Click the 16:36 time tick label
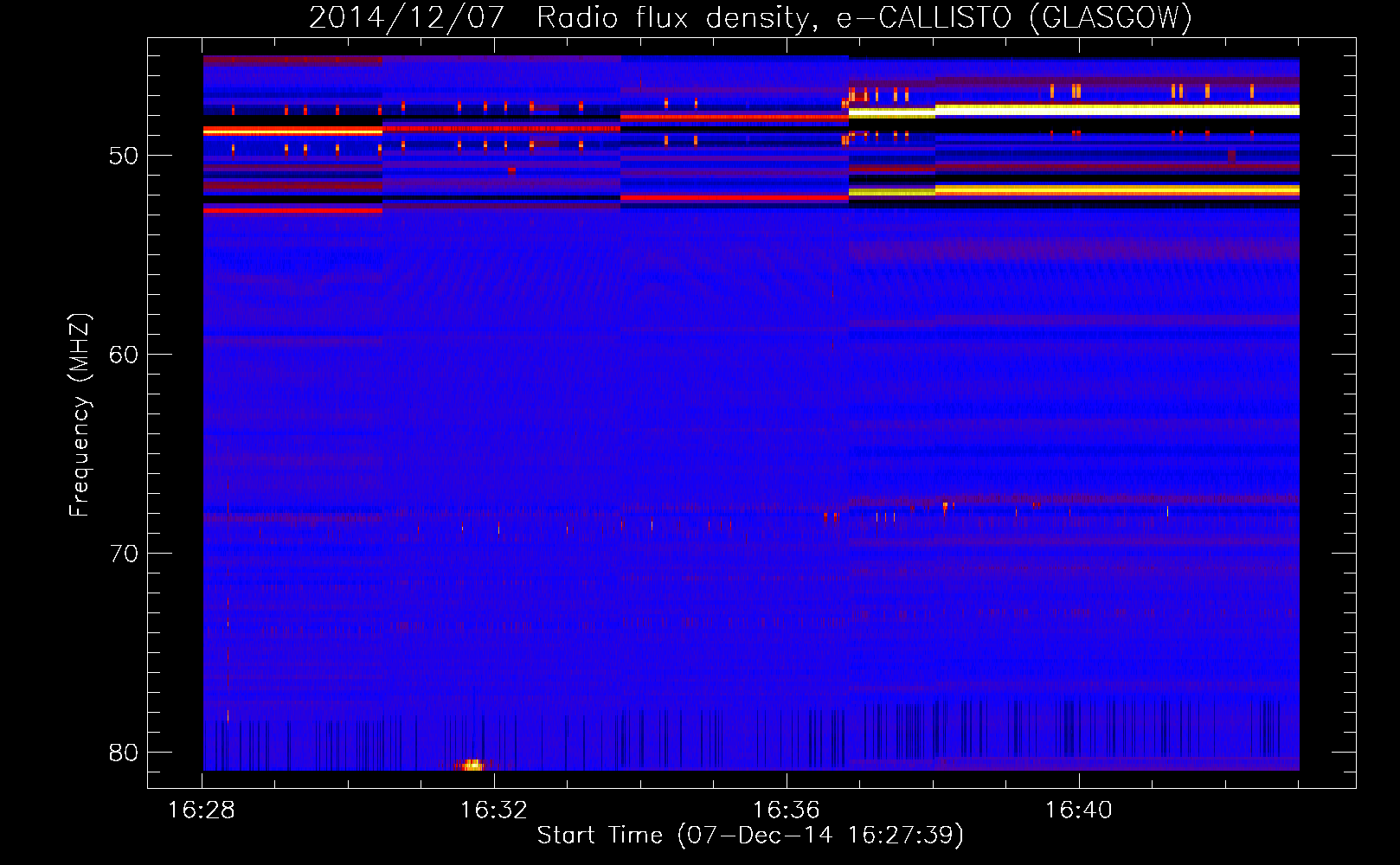1400x865 pixels. (x=787, y=811)
